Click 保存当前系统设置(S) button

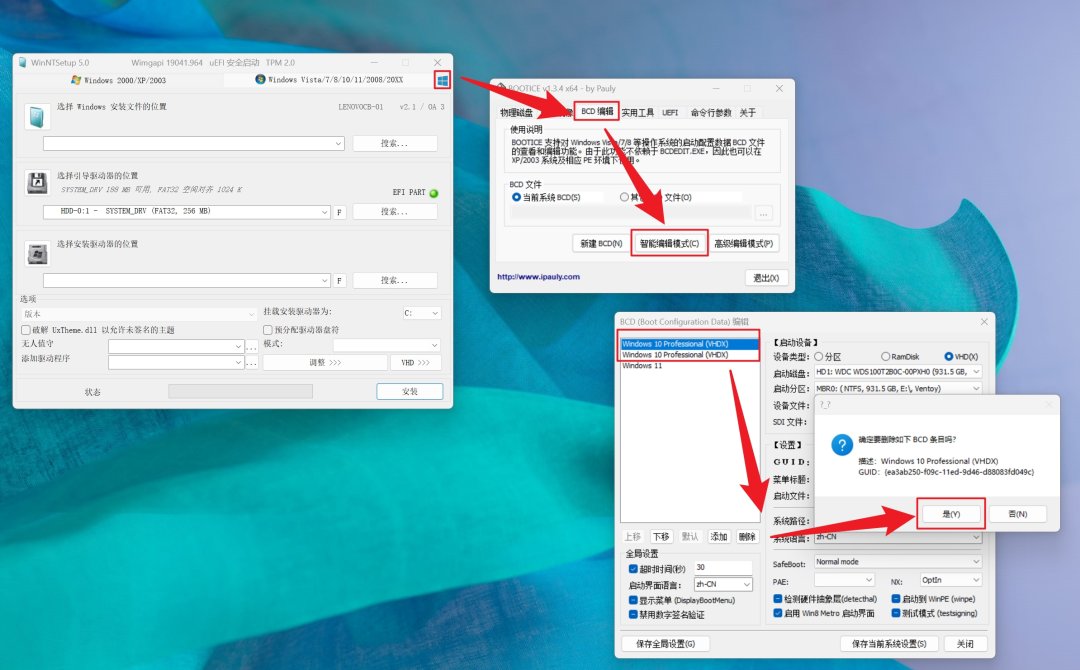(x=889, y=644)
